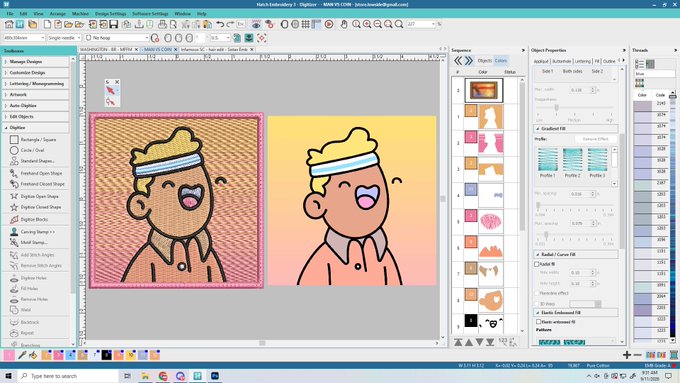
Task: Enable the Elastic embossed fill checkbox
Action: click(x=538, y=322)
